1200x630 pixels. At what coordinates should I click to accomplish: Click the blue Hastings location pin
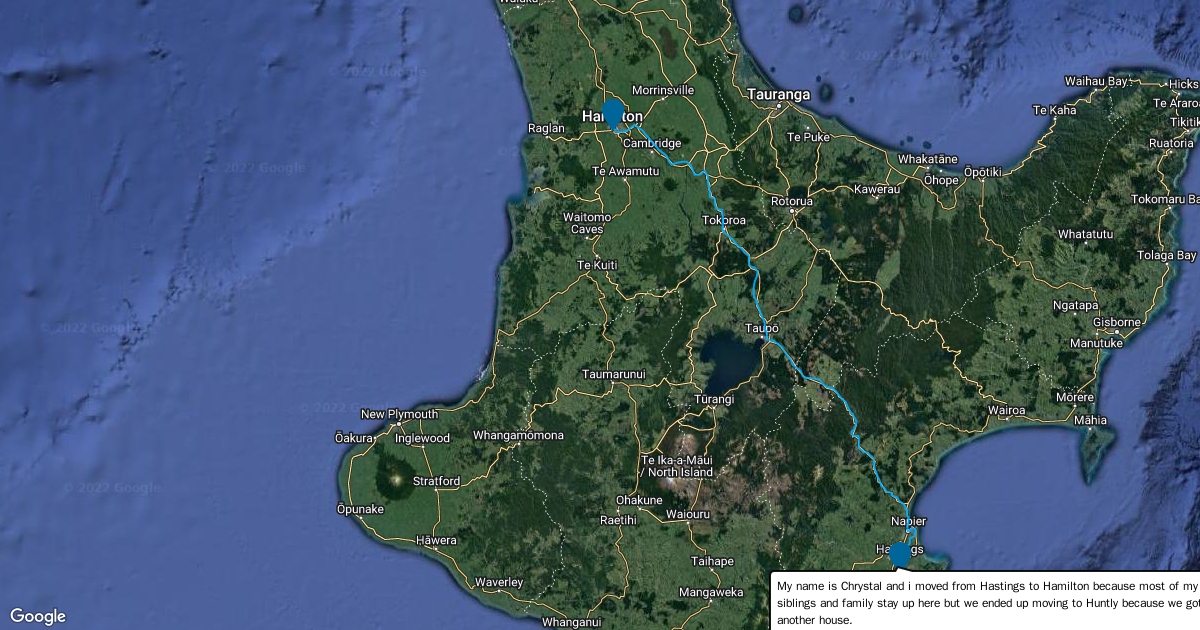(900, 554)
